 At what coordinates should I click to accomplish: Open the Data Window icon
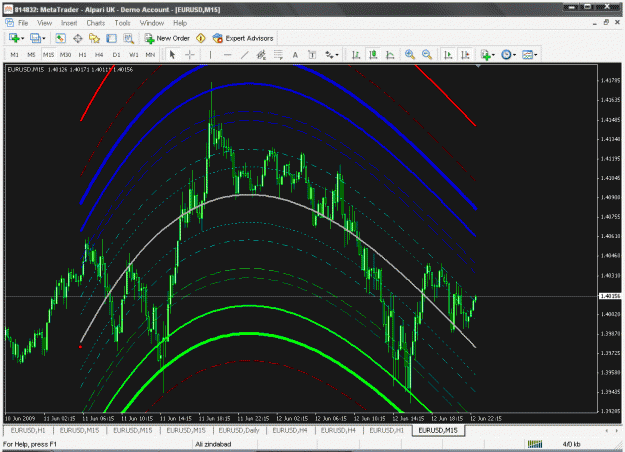click(x=77, y=38)
